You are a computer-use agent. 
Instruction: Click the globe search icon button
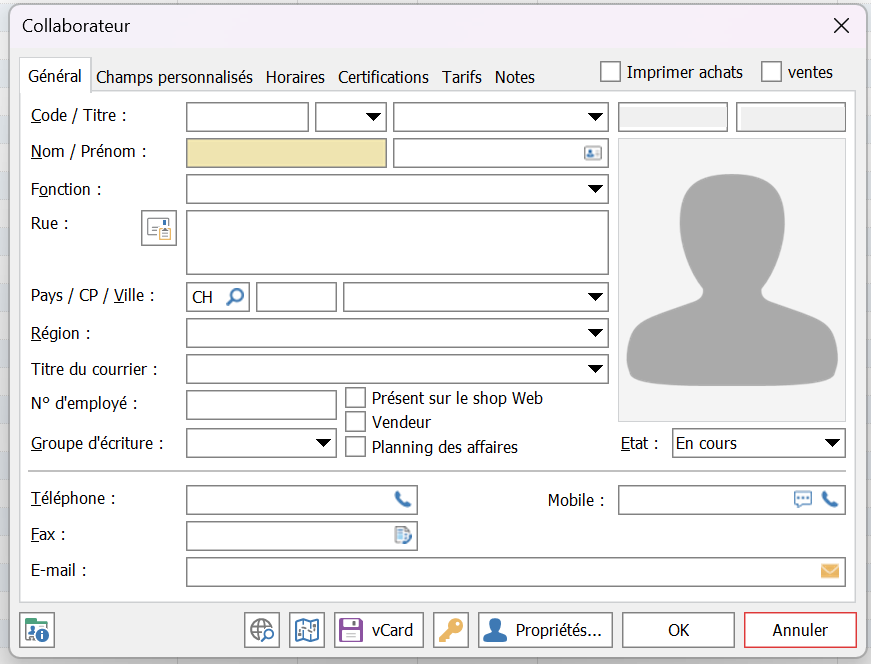[x=262, y=630]
